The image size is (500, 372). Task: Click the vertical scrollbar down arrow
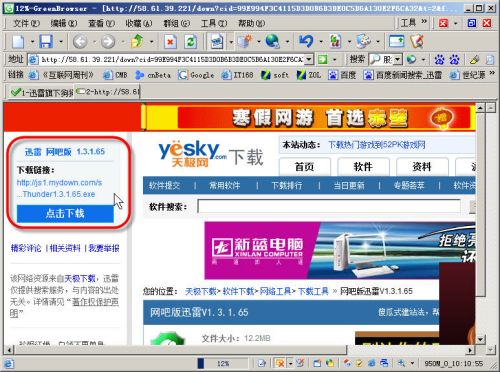pos(480,340)
